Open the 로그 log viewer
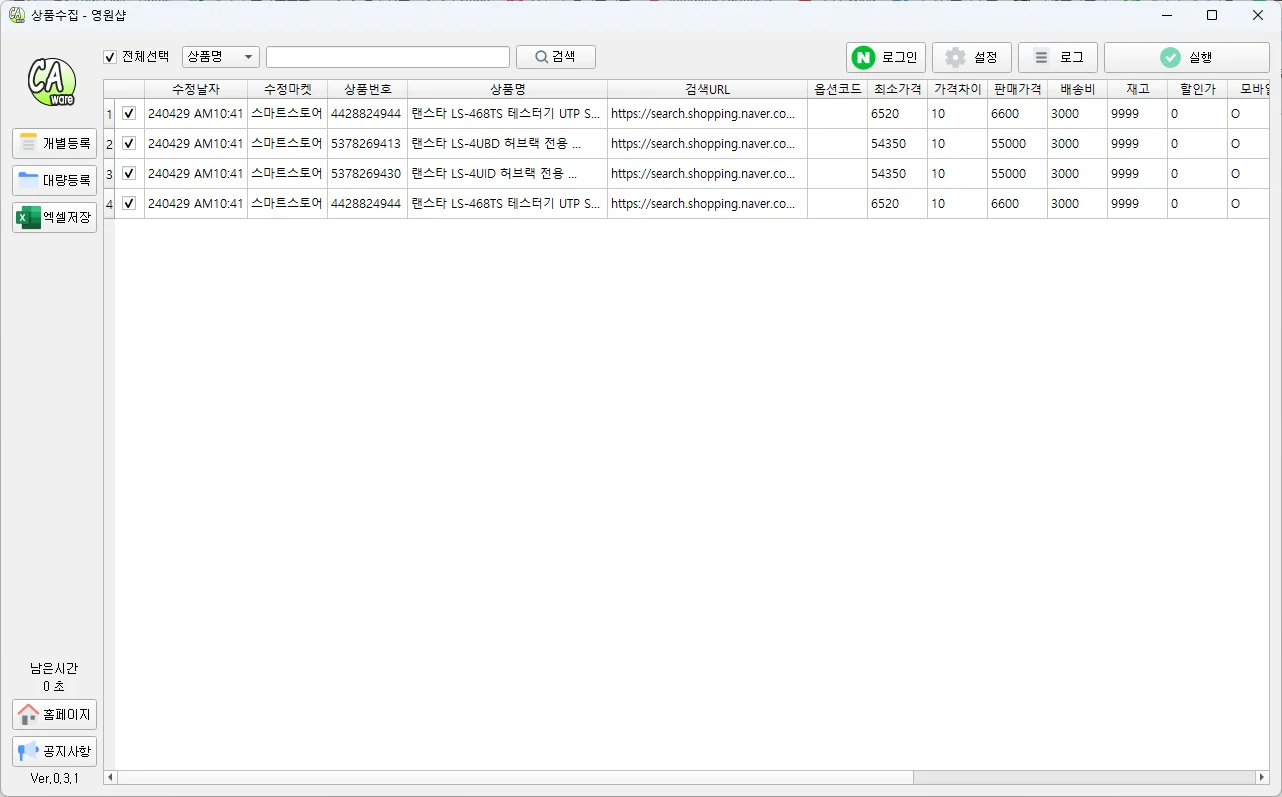 (x=1058, y=57)
